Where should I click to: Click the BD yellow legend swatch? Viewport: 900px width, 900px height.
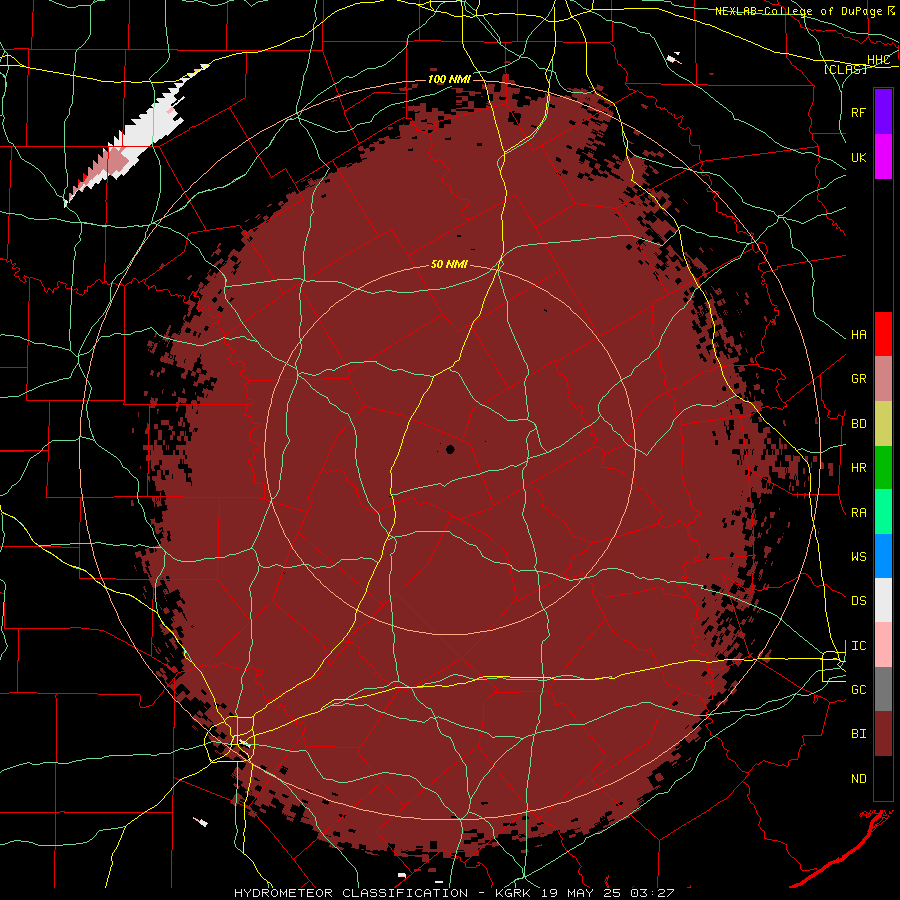(x=883, y=424)
